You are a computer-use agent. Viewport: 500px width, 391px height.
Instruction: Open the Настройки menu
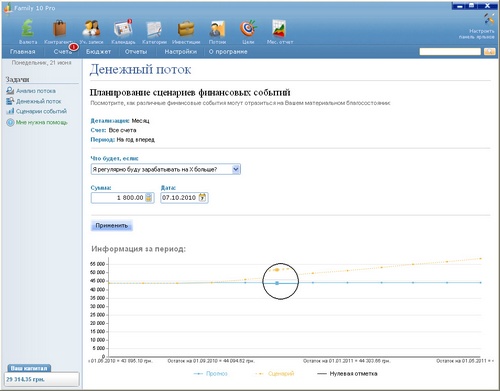(181, 52)
